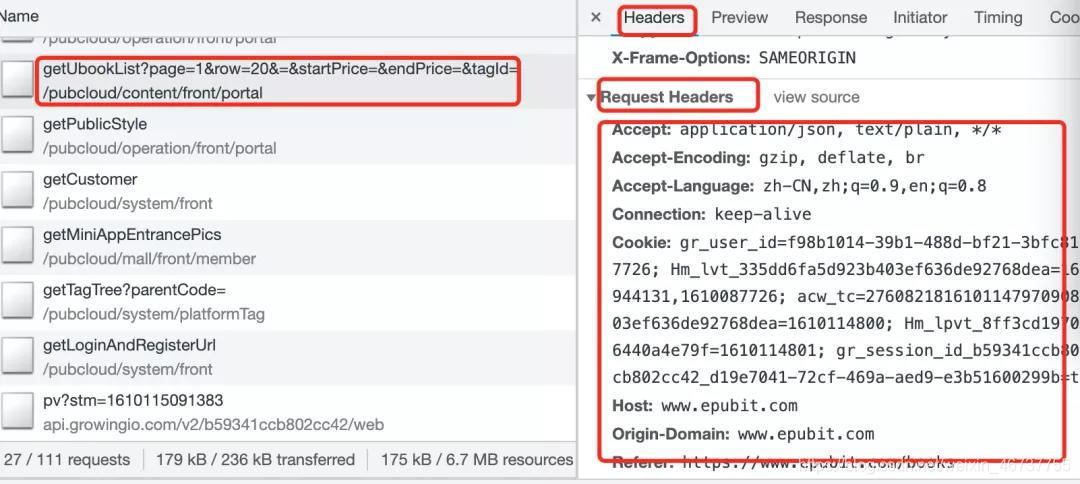Click file icon of getMiniAppEntrancePics request
Viewport: 1080px width, 484px height.
(x=17, y=244)
